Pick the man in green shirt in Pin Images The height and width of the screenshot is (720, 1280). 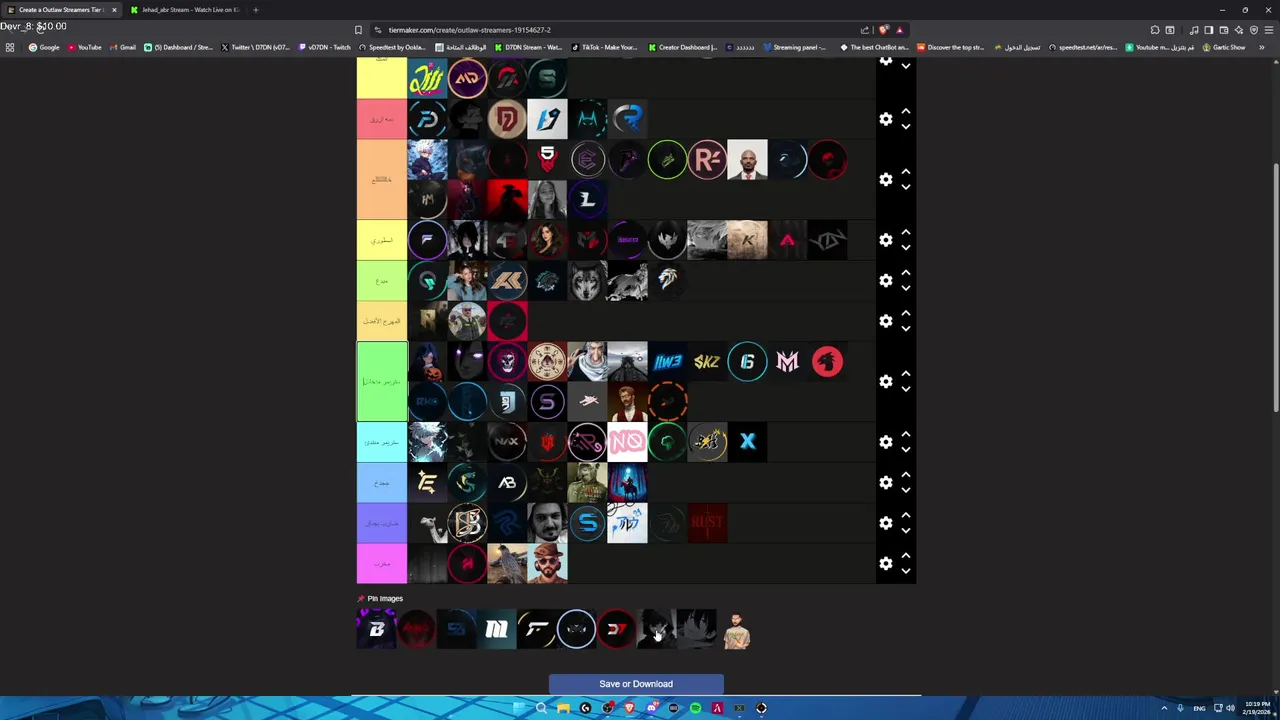737,629
